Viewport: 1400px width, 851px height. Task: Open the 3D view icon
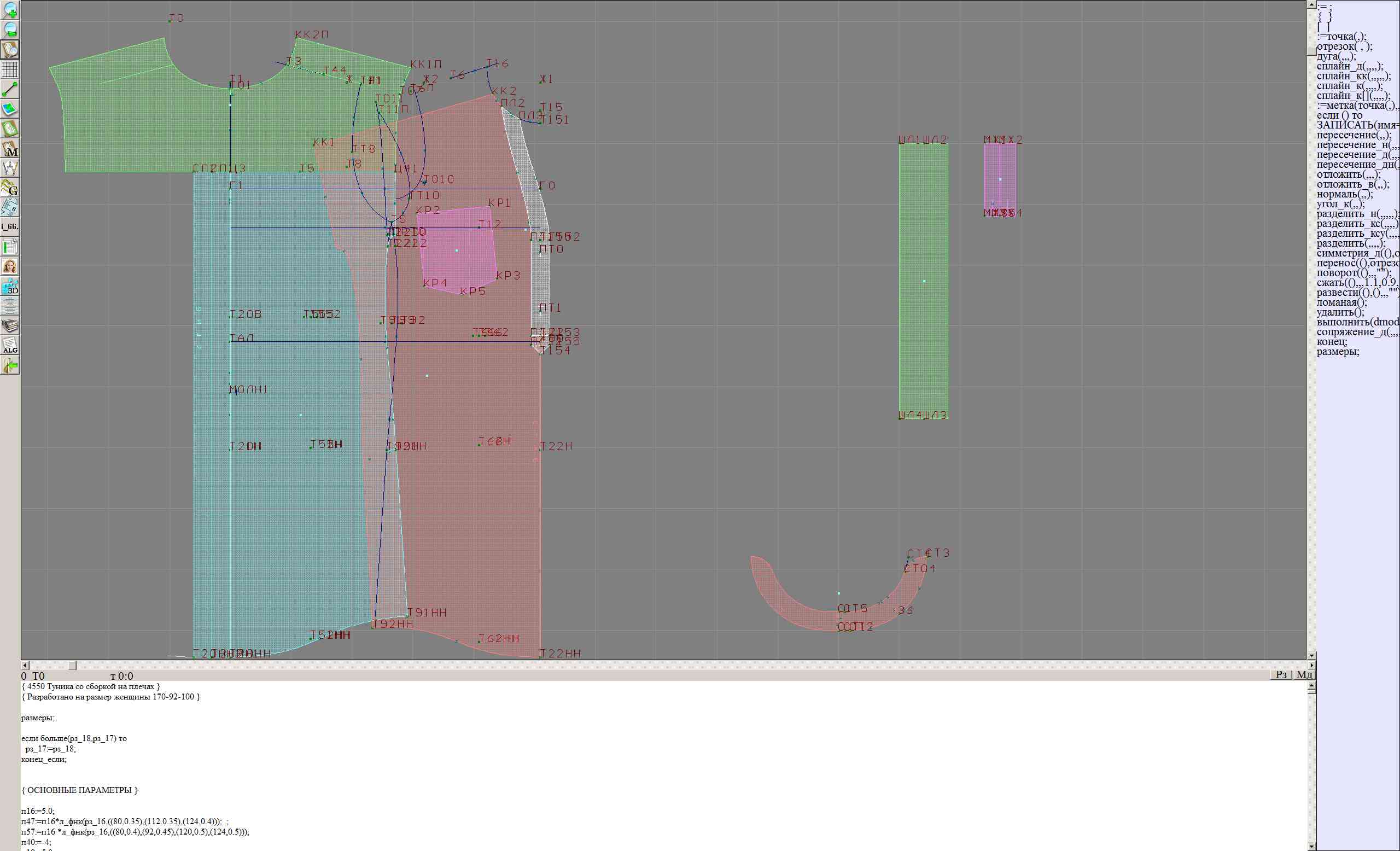[10, 287]
